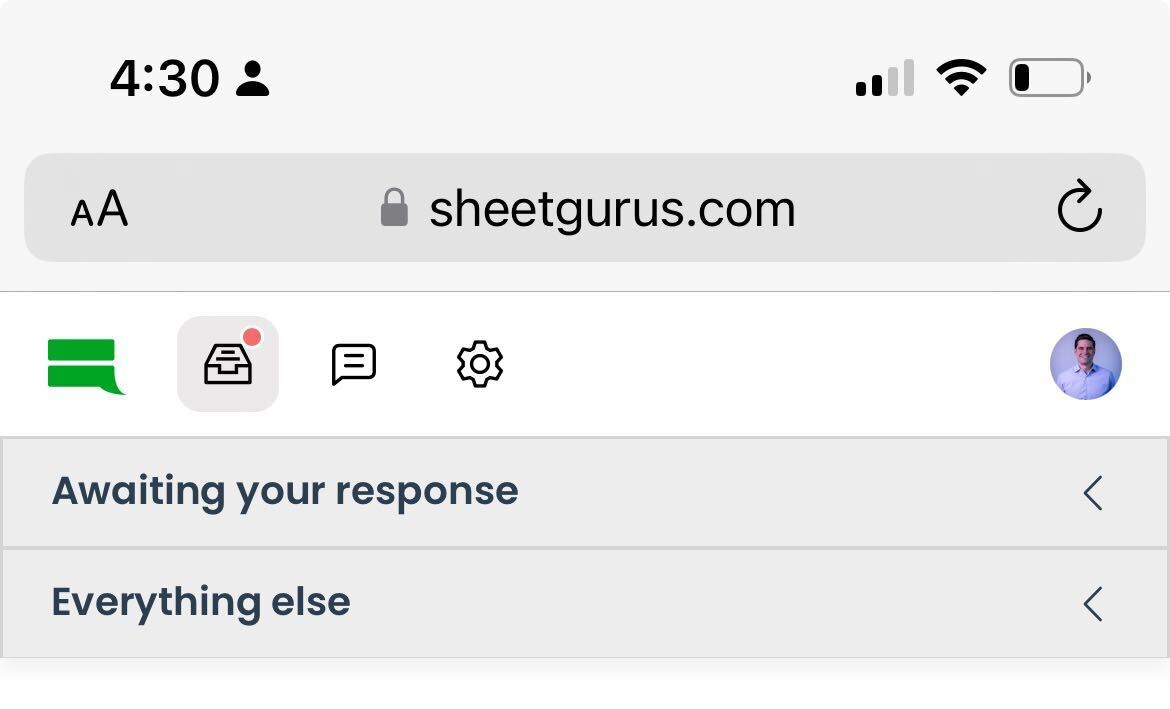Image resolution: width=1170 pixels, height=709 pixels.
Task: Open the user profile avatar
Action: click(x=1086, y=364)
